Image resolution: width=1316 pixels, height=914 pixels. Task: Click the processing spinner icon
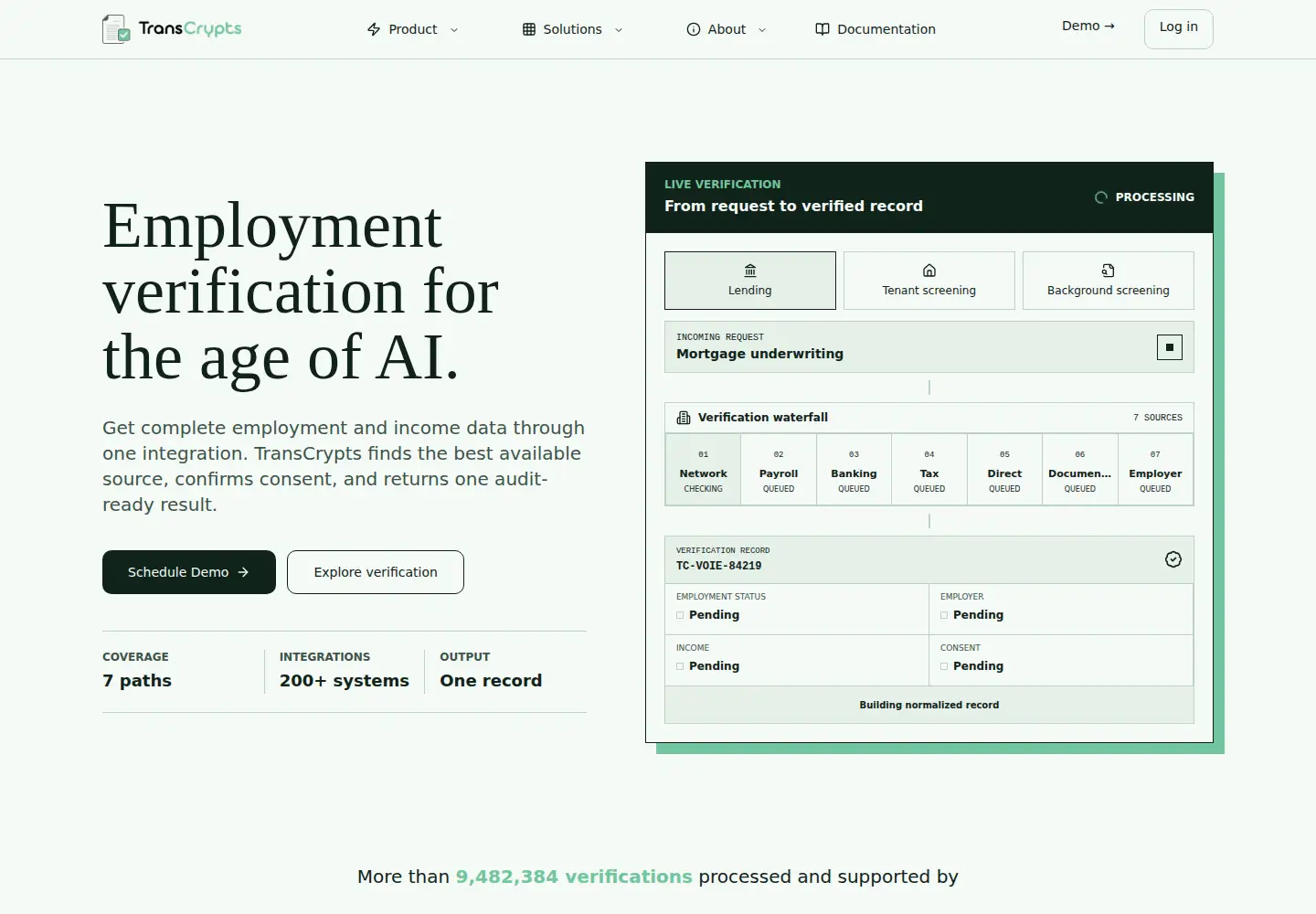[x=1101, y=197]
